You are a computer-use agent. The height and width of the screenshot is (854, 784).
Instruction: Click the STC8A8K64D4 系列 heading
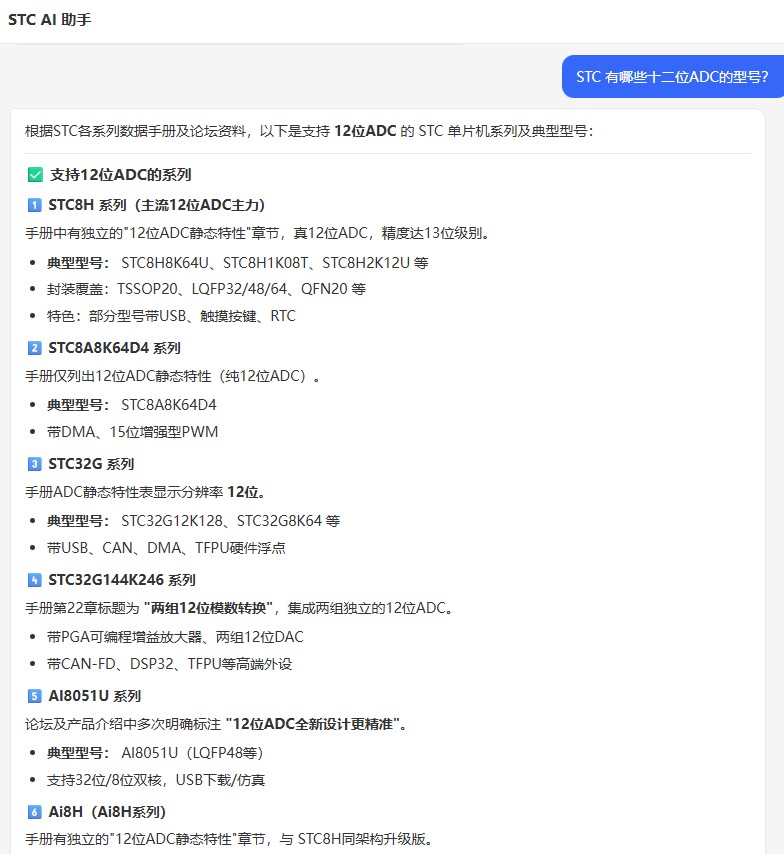(114, 348)
